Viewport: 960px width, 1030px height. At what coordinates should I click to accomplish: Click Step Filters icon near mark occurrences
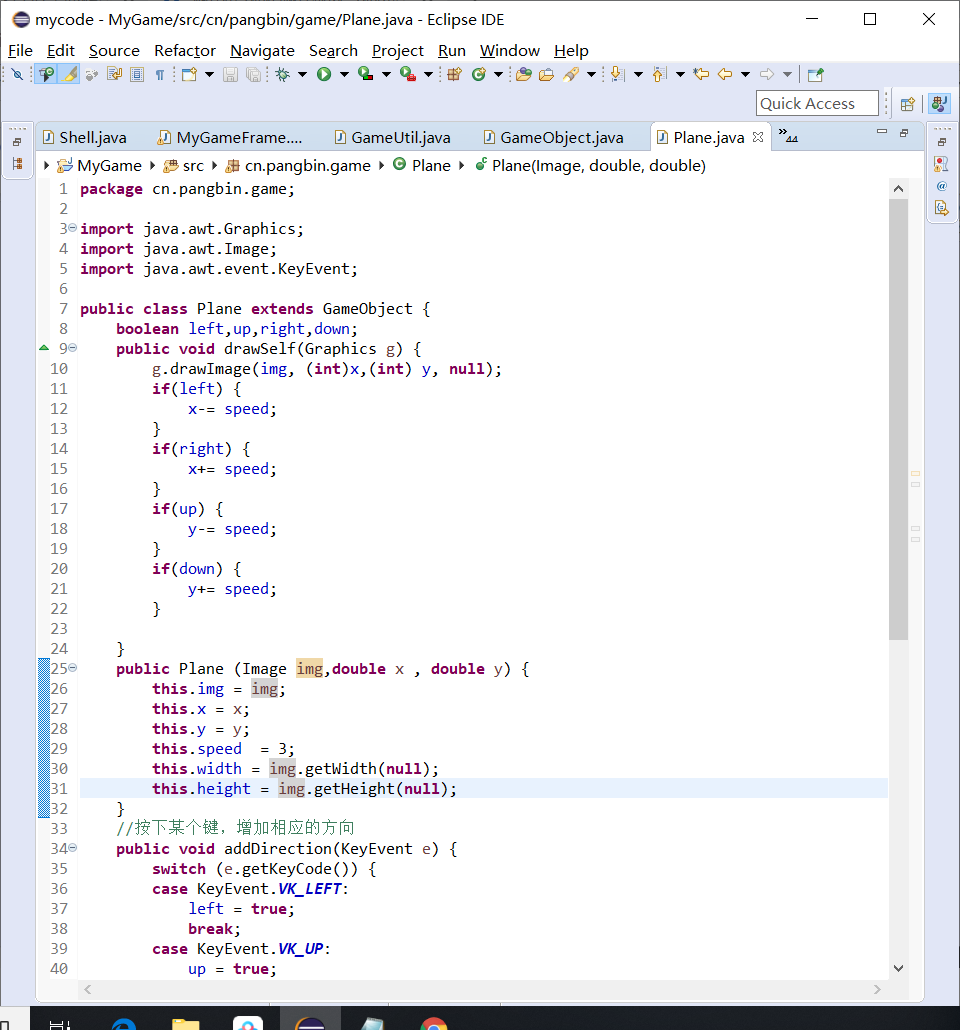click(91, 74)
